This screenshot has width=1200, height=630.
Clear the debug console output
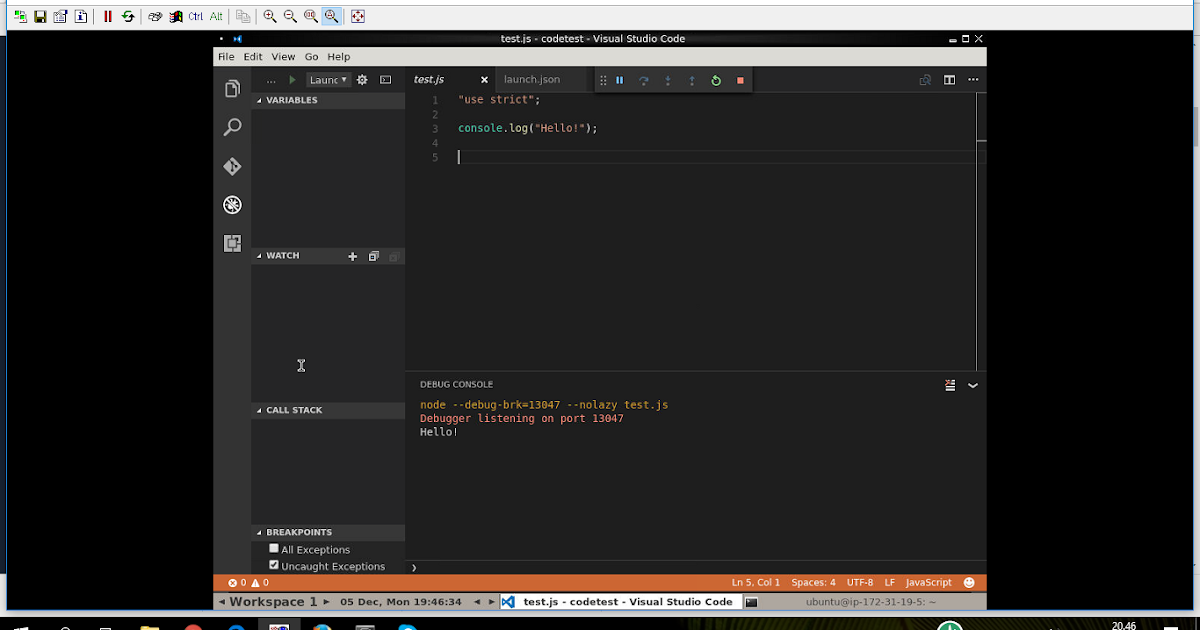tap(950, 385)
